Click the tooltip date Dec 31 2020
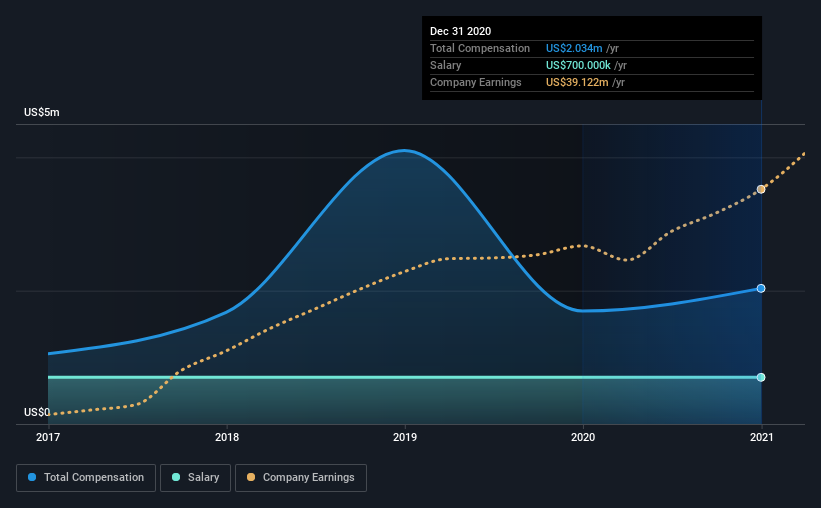This screenshot has width=821, height=508. click(x=460, y=31)
